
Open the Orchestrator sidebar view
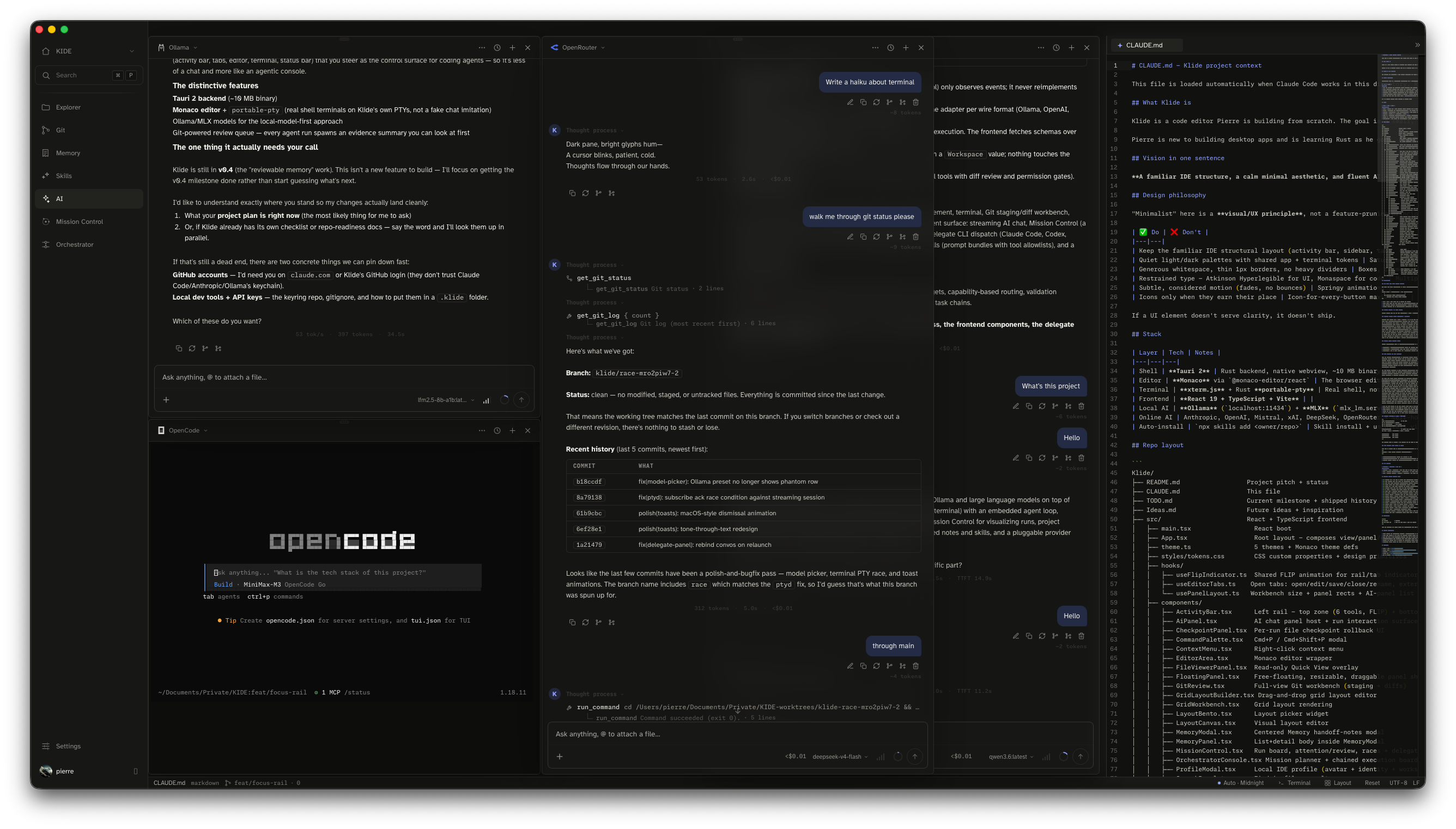click(89, 244)
